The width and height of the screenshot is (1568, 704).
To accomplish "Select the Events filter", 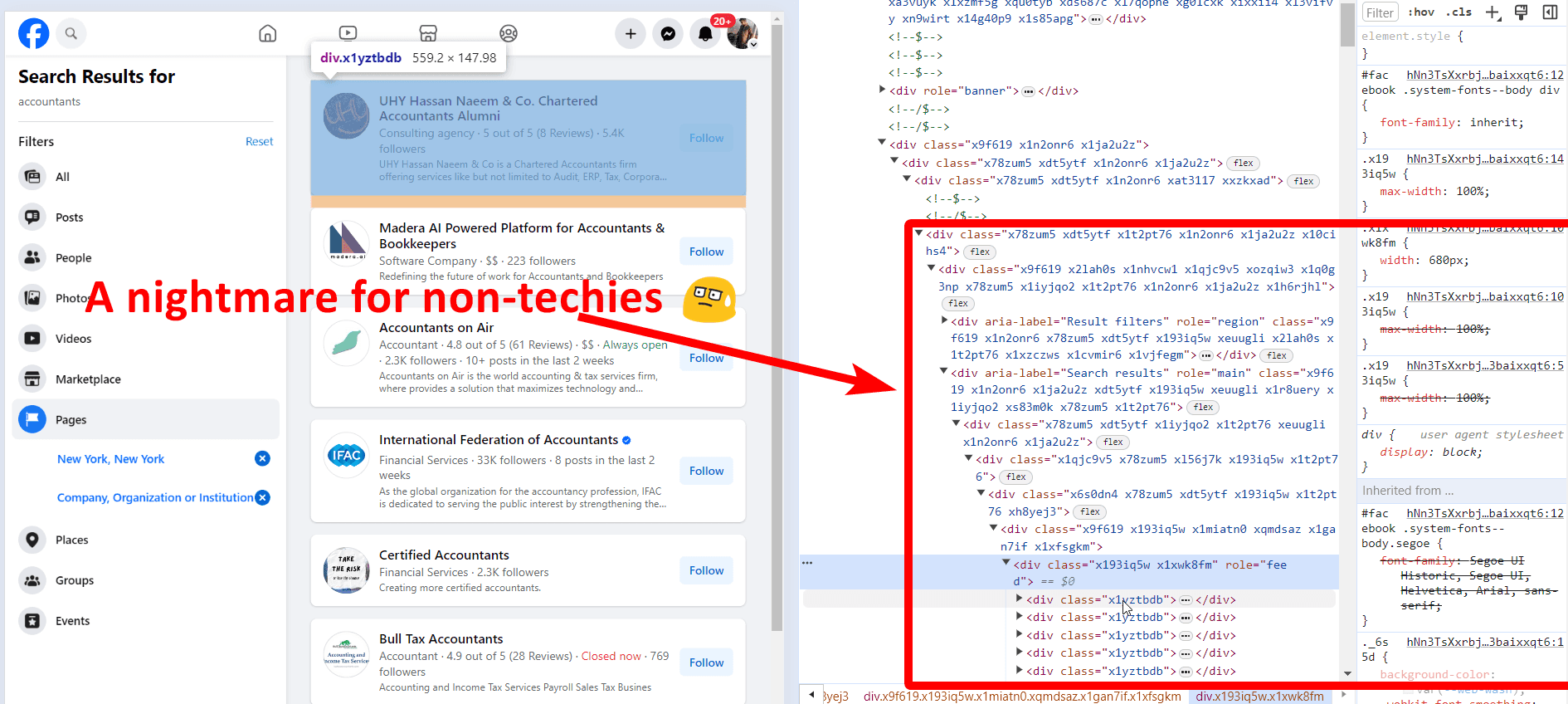I will tap(146, 621).
